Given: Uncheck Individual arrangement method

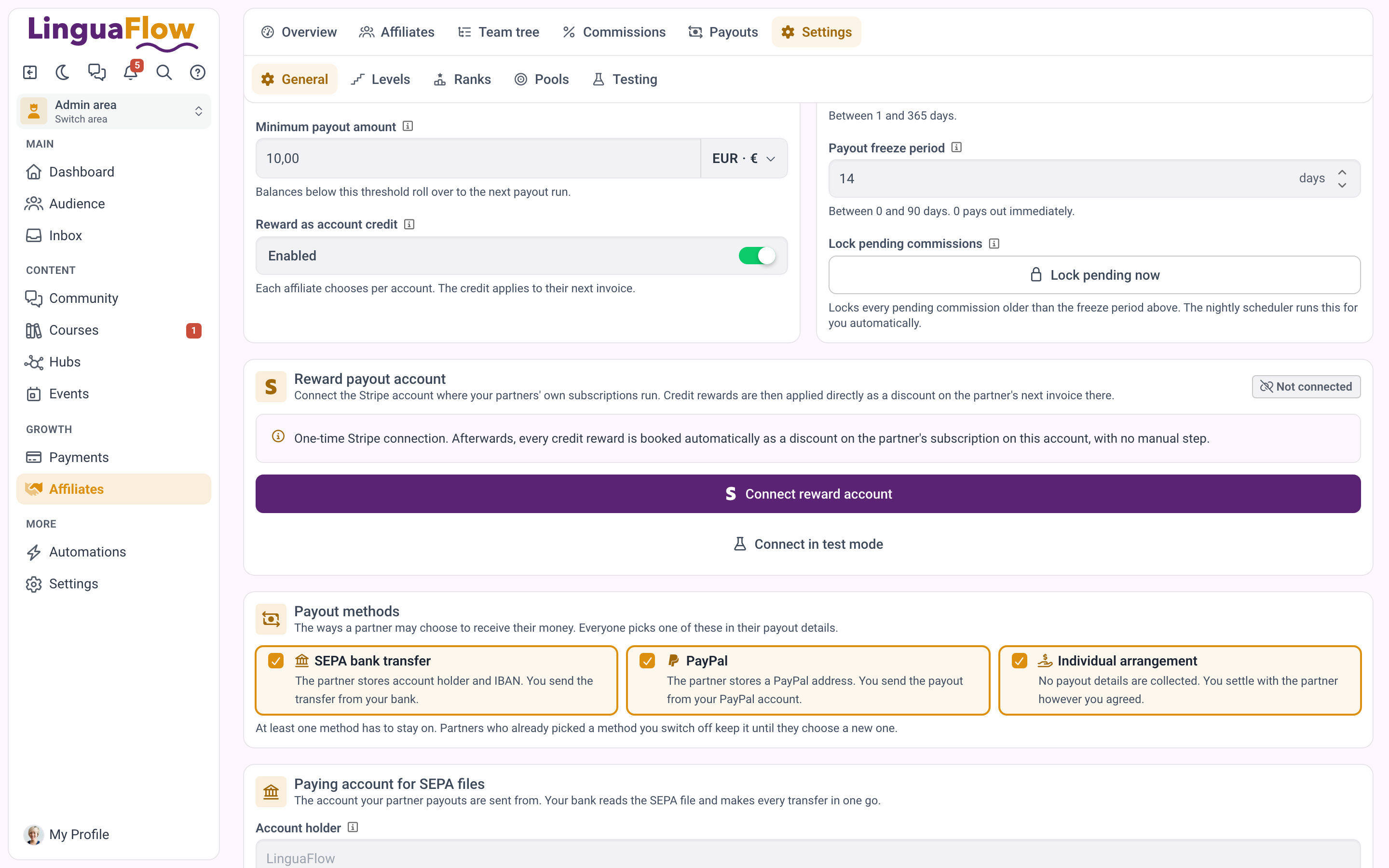Looking at the screenshot, I should 1020,661.
